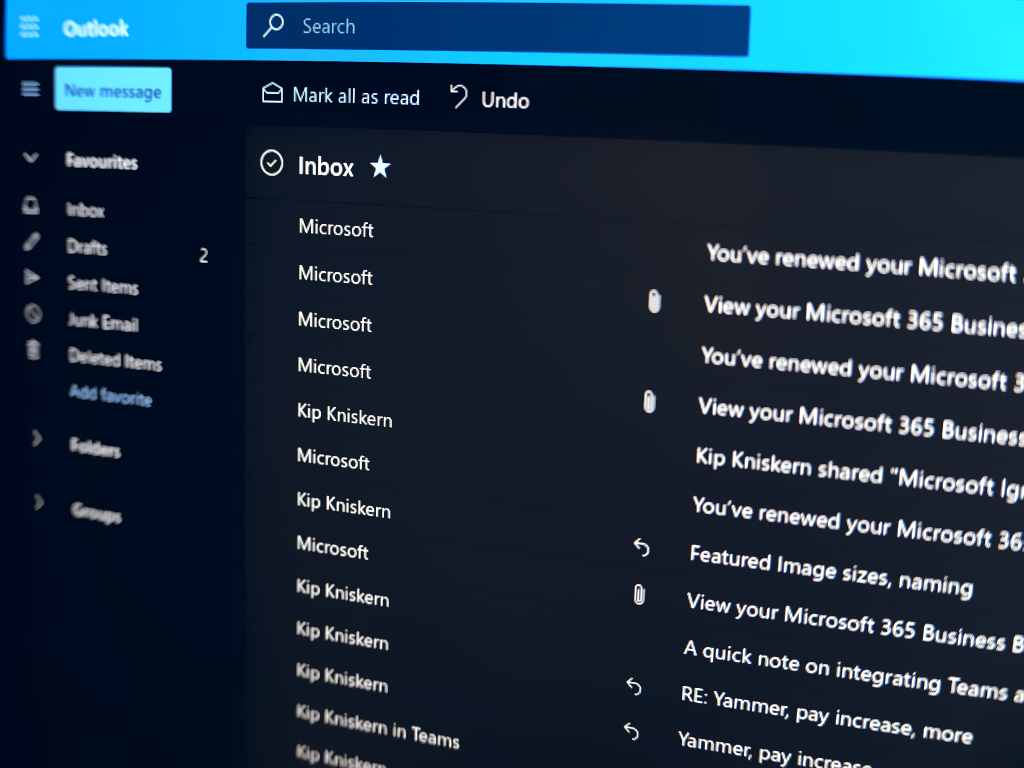Open the Junk Email folder
The image size is (1024, 768).
(x=103, y=321)
